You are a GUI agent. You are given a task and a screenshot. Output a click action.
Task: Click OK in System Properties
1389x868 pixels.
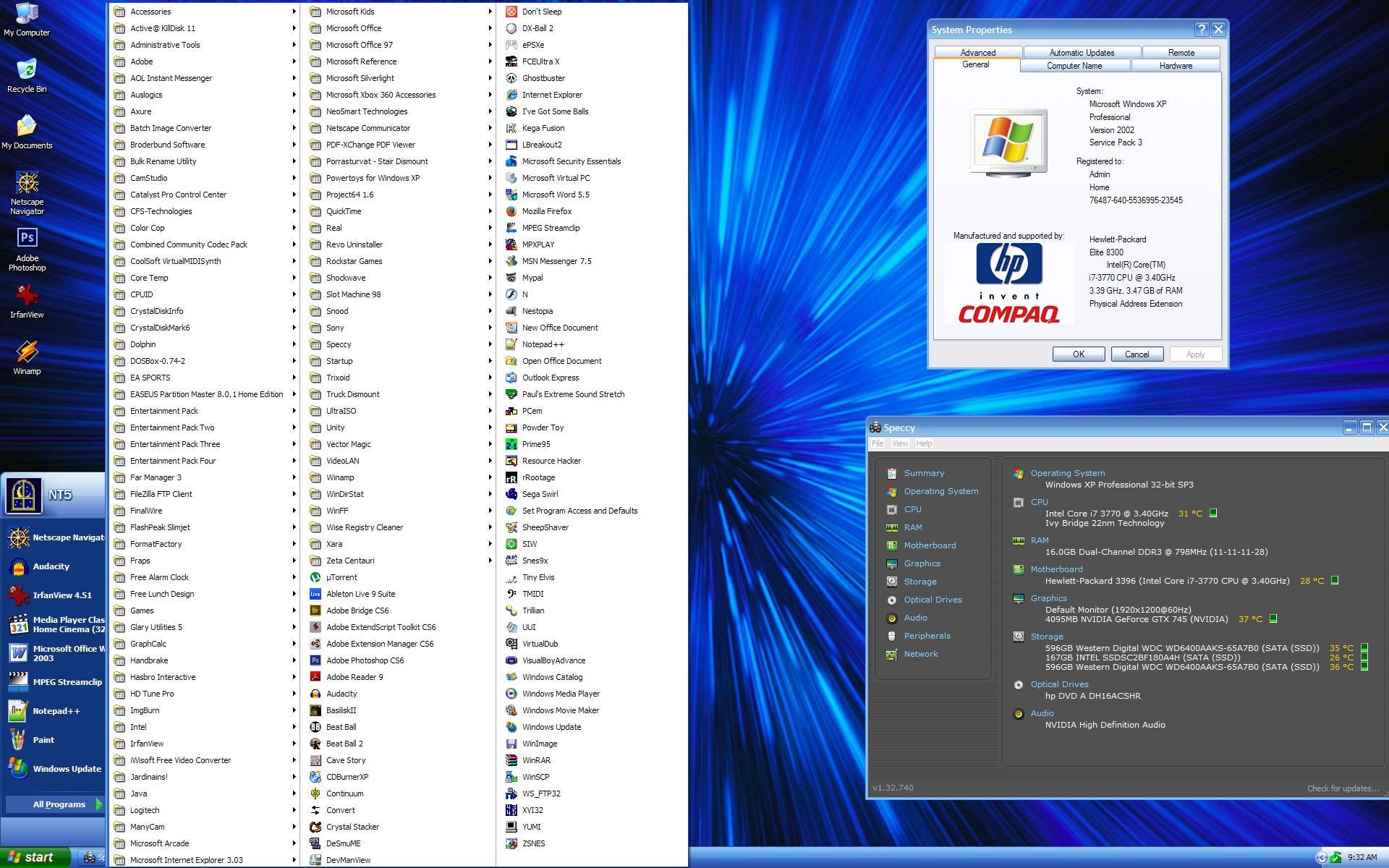[1079, 354]
